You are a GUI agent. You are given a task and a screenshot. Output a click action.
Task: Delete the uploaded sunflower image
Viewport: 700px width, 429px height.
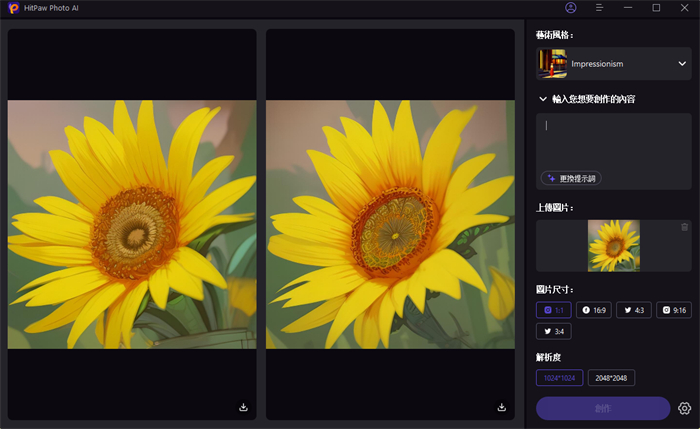[x=684, y=227]
